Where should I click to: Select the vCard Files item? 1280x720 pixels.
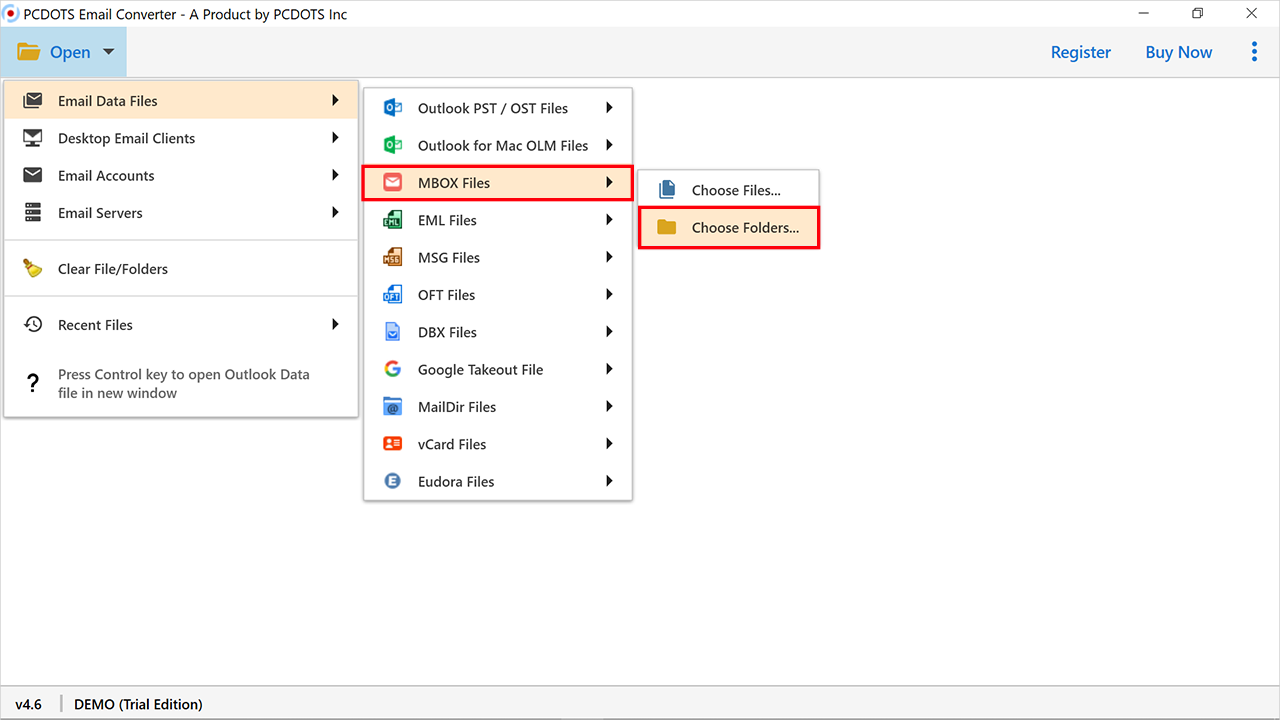point(498,444)
